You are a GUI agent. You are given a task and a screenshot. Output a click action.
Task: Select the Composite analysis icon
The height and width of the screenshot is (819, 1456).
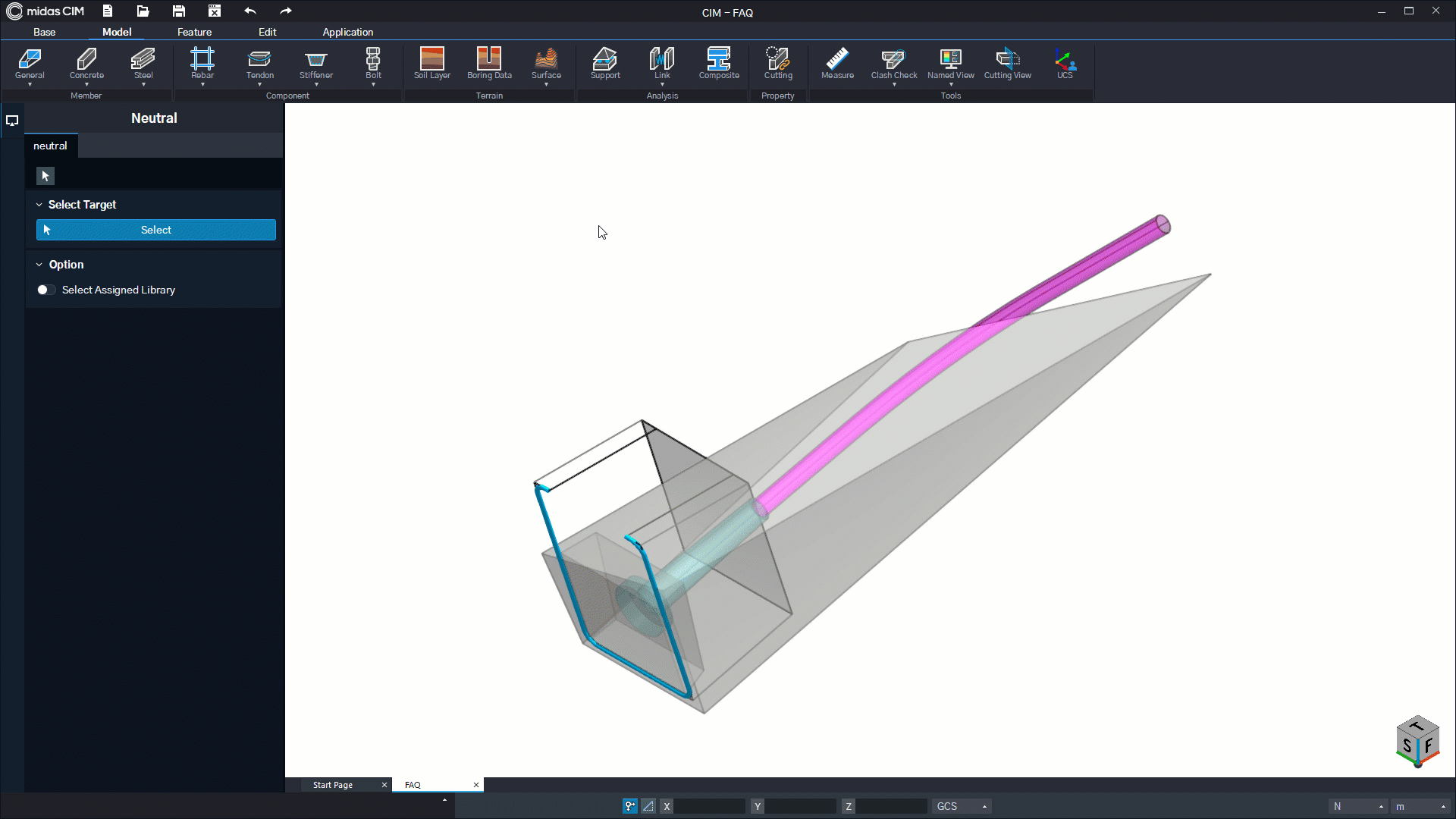[x=719, y=64]
